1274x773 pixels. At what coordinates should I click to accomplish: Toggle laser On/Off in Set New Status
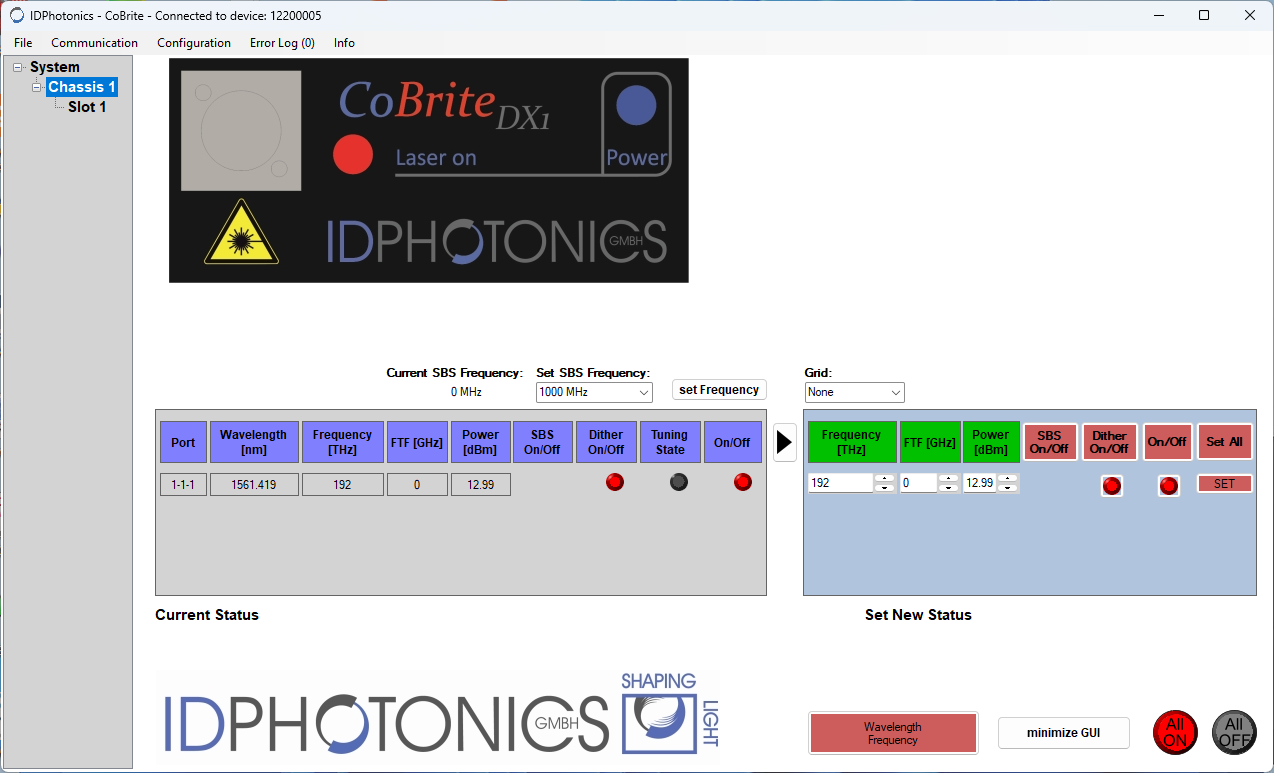point(1168,486)
